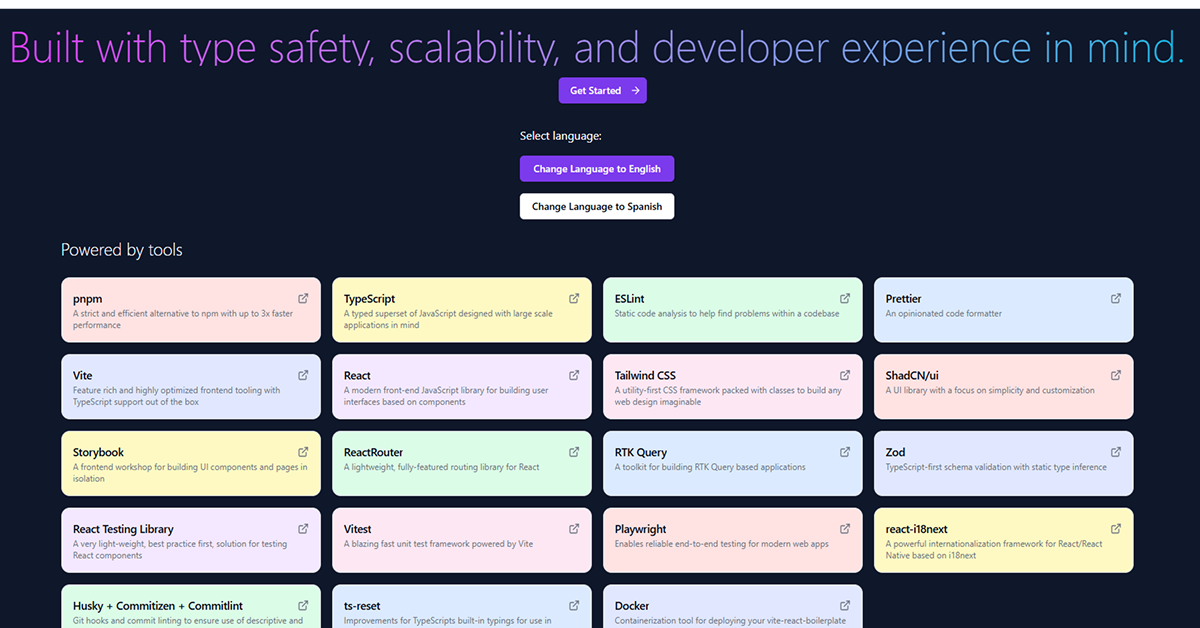Open the pnpm external link icon

click(303, 297)
